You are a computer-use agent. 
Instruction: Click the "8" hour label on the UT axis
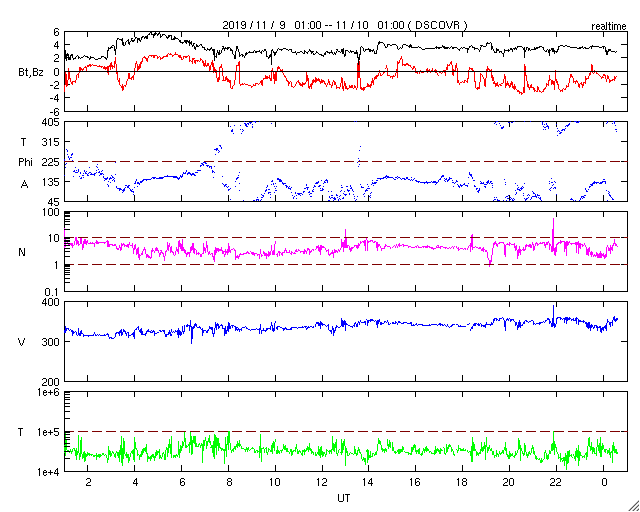[228, 481]
